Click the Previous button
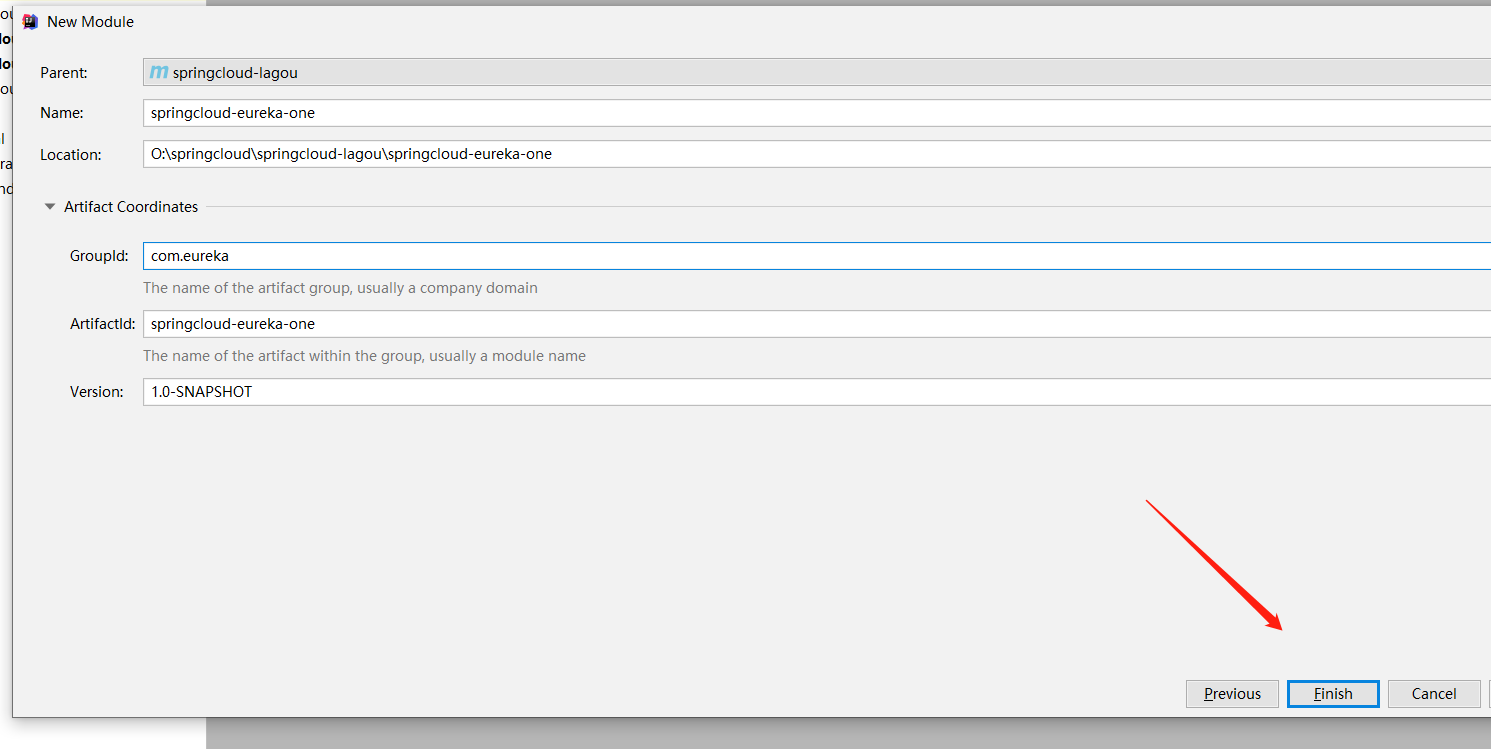This screenshot has width=1491, height=749. coord(1232,694)
